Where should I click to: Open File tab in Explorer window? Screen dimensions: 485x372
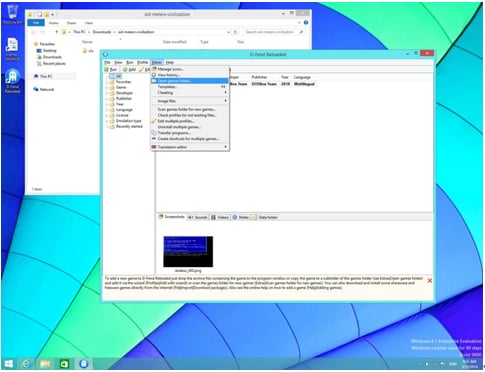pyautogui.click(x=36, y=23)
